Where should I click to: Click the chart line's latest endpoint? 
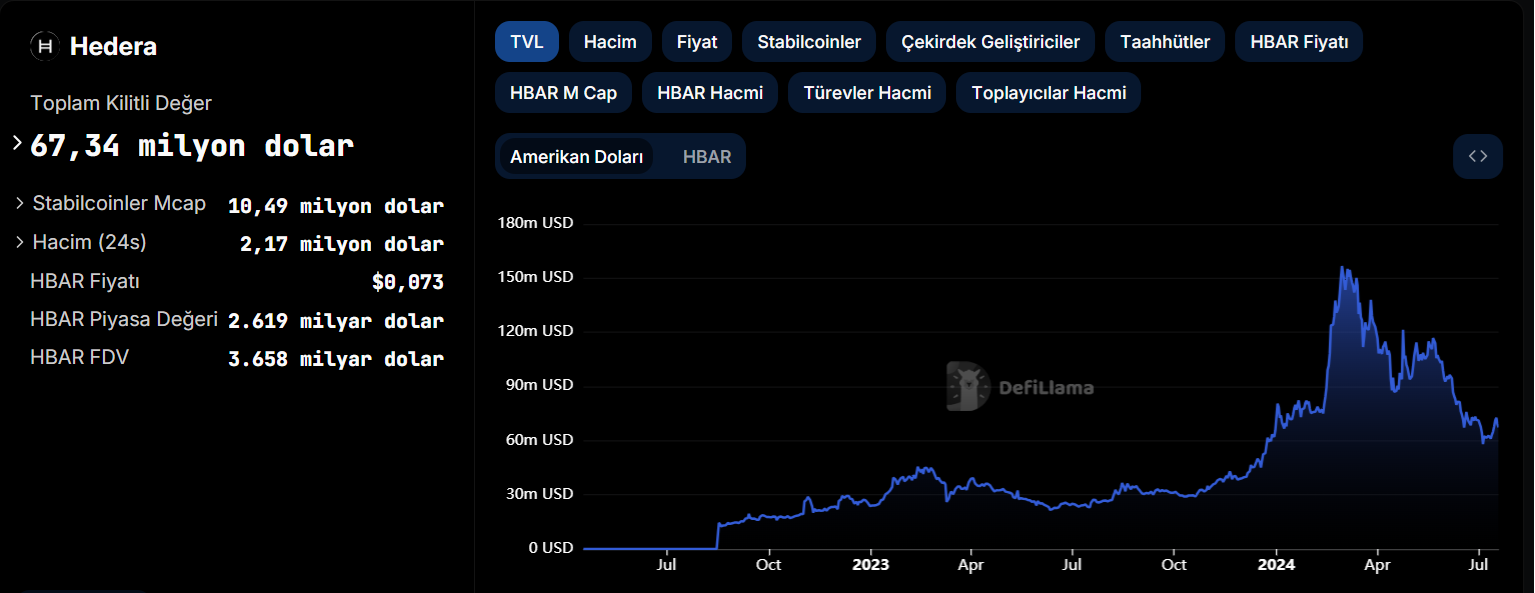point(1497,425)
